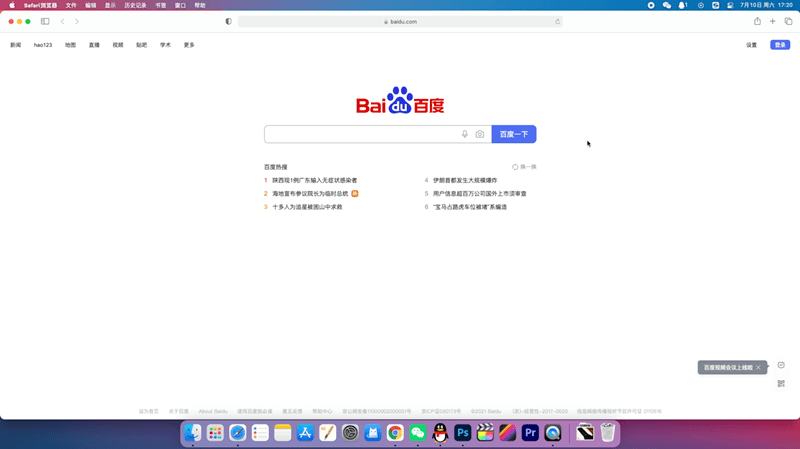This screenshot has height=449, width=800.
Task: Open hot search item number 1
Action: pos(315,180)
